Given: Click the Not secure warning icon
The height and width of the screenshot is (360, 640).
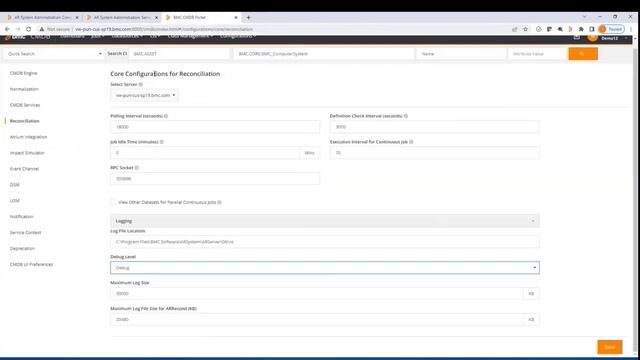Looking at the screenshot, I should coord(42,29).
